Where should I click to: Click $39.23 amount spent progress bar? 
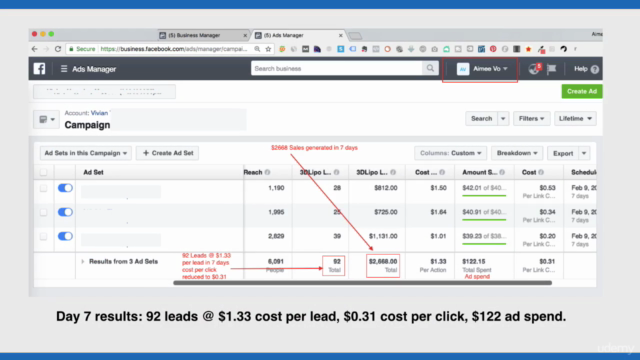click(484, 244)
